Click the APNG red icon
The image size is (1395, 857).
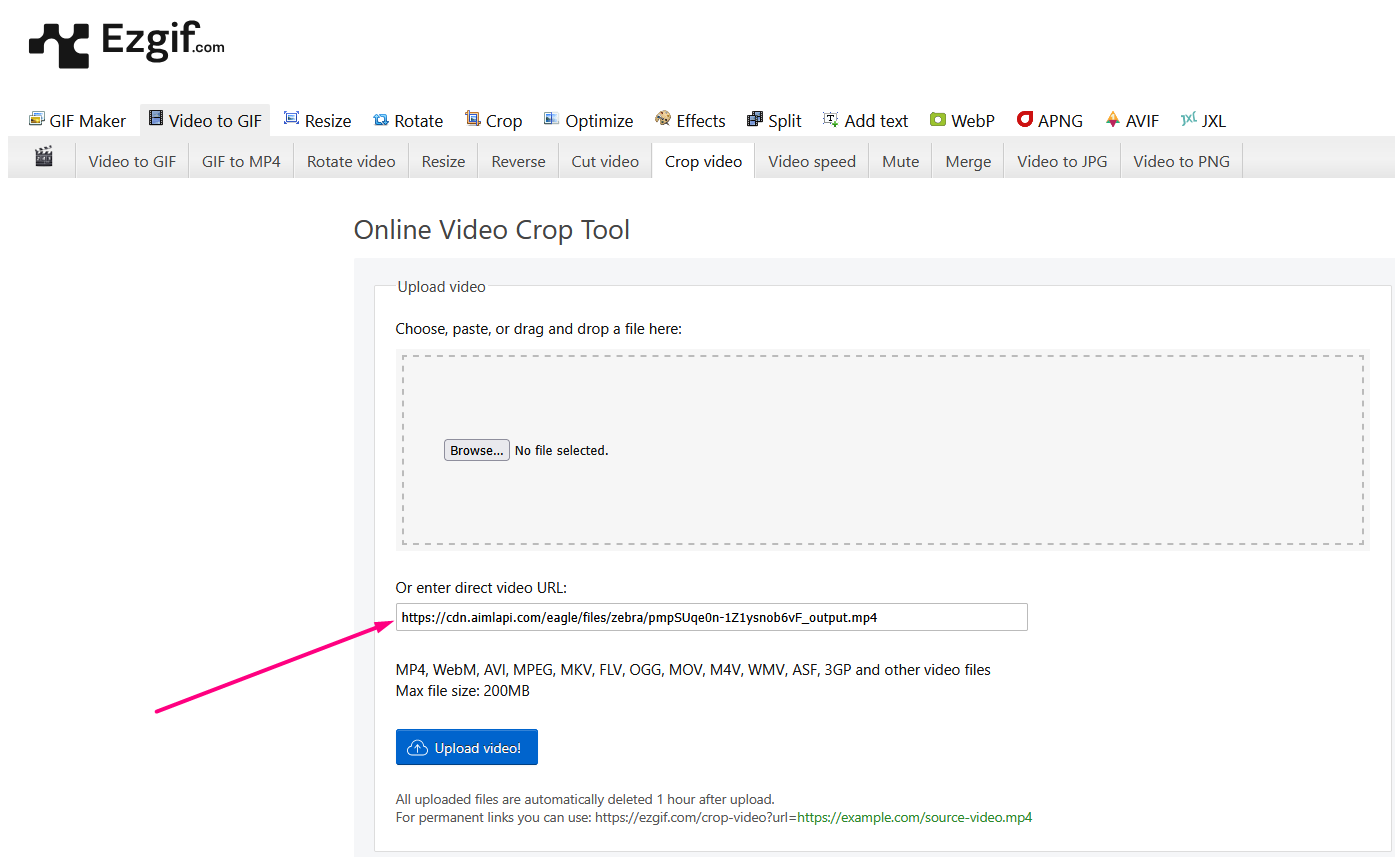point(1024,119)
